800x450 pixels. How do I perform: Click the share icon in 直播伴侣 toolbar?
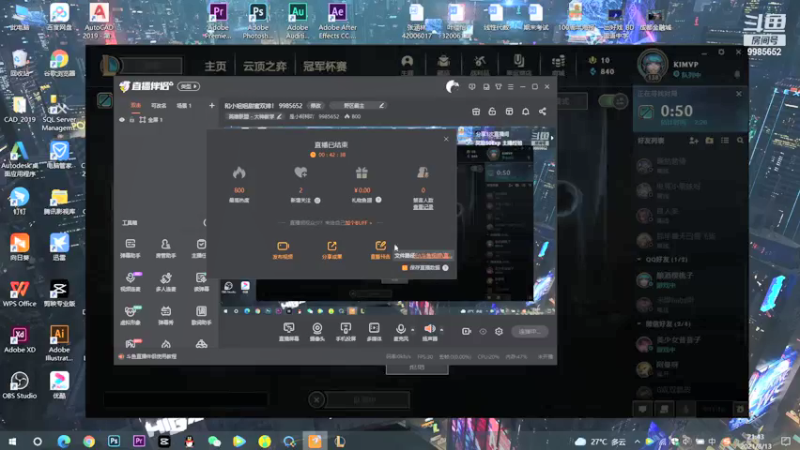(542, 111)
